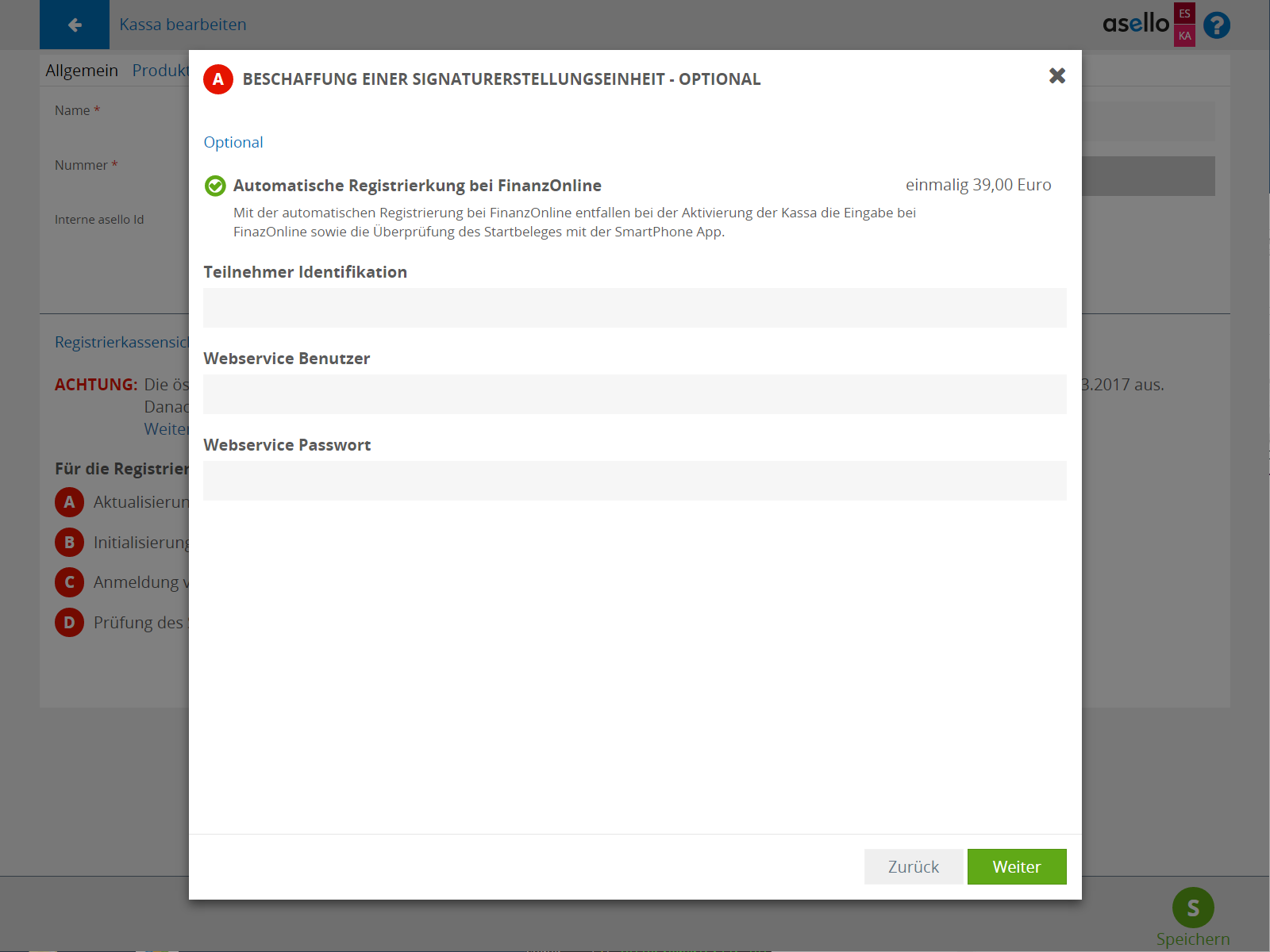The width and height of the screenshot is (1270, 952).
Task: Focus the Teilnehmer Identifikation input field
Action: coord(634,308)
